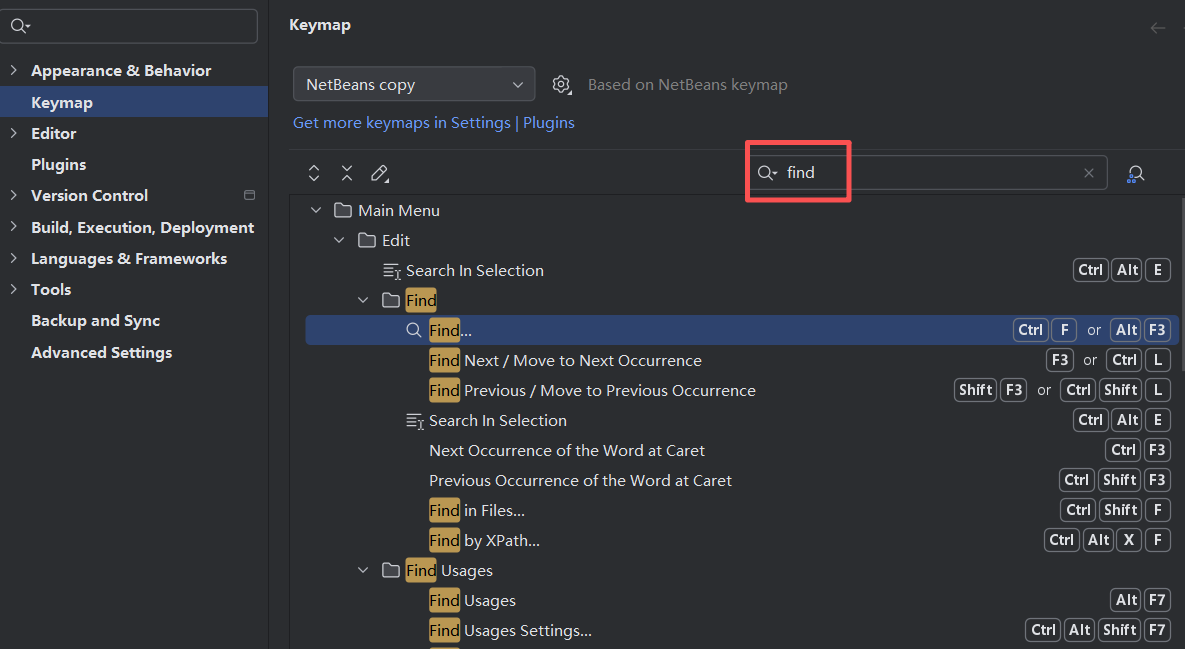Open Appearance & Behavior settings page

coord(121,70)
